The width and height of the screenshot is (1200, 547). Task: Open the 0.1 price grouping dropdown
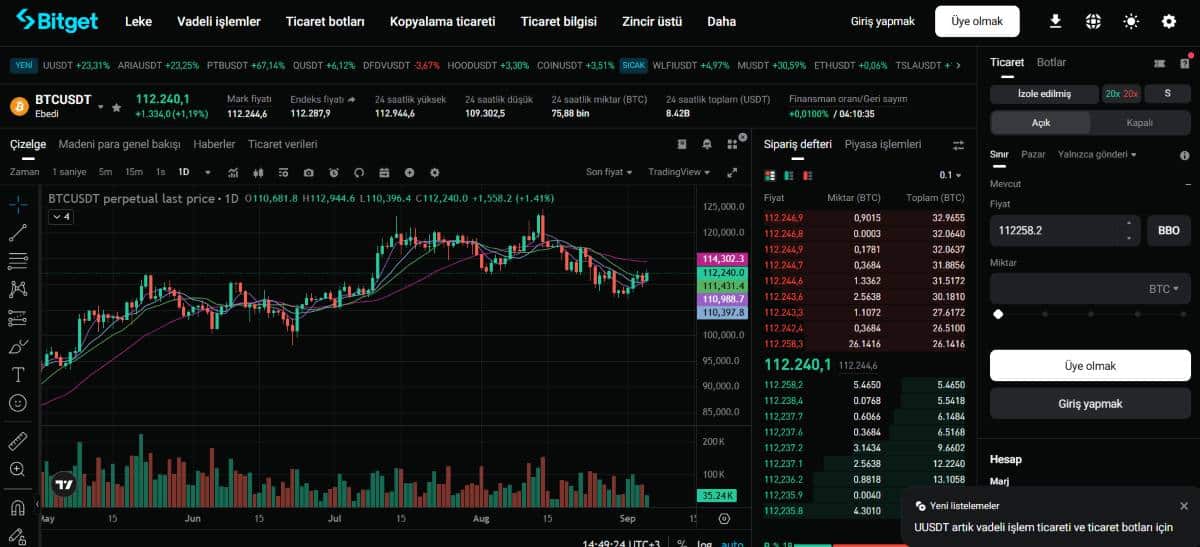952,175
